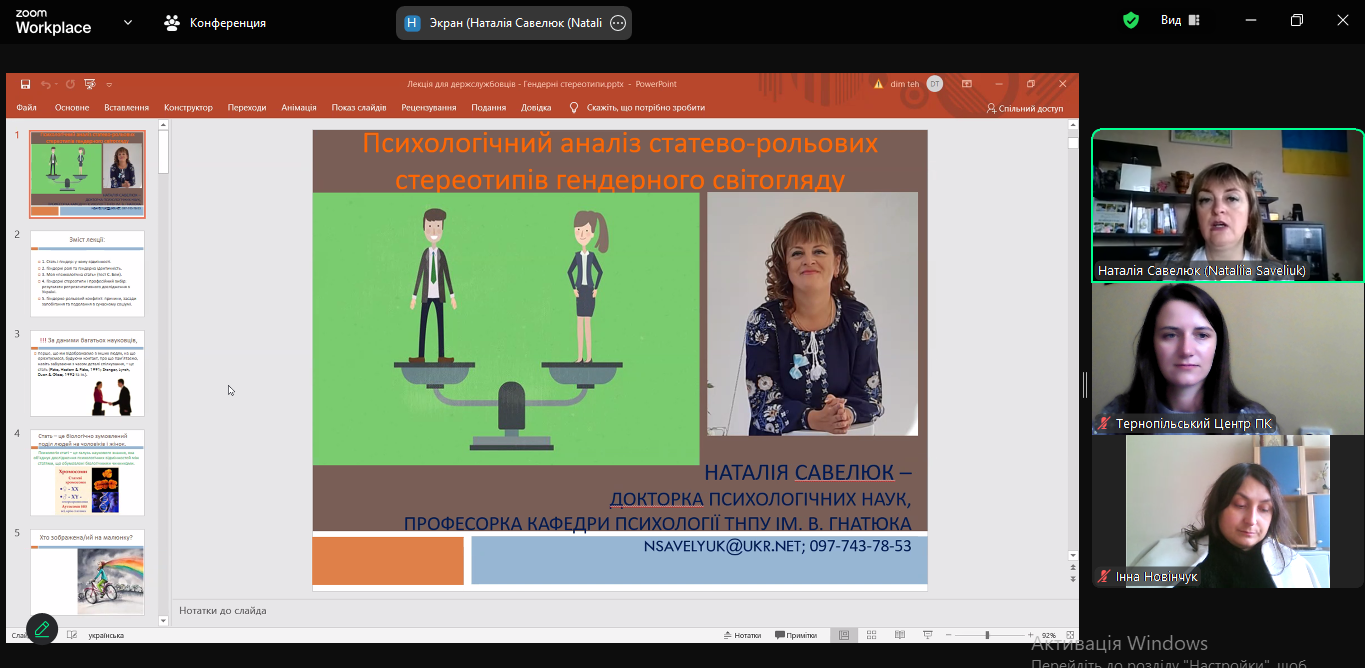This screenshot has width=1365, height=668.
Task: Click the Конференция button in Zoom
Action: click(216, 23)
